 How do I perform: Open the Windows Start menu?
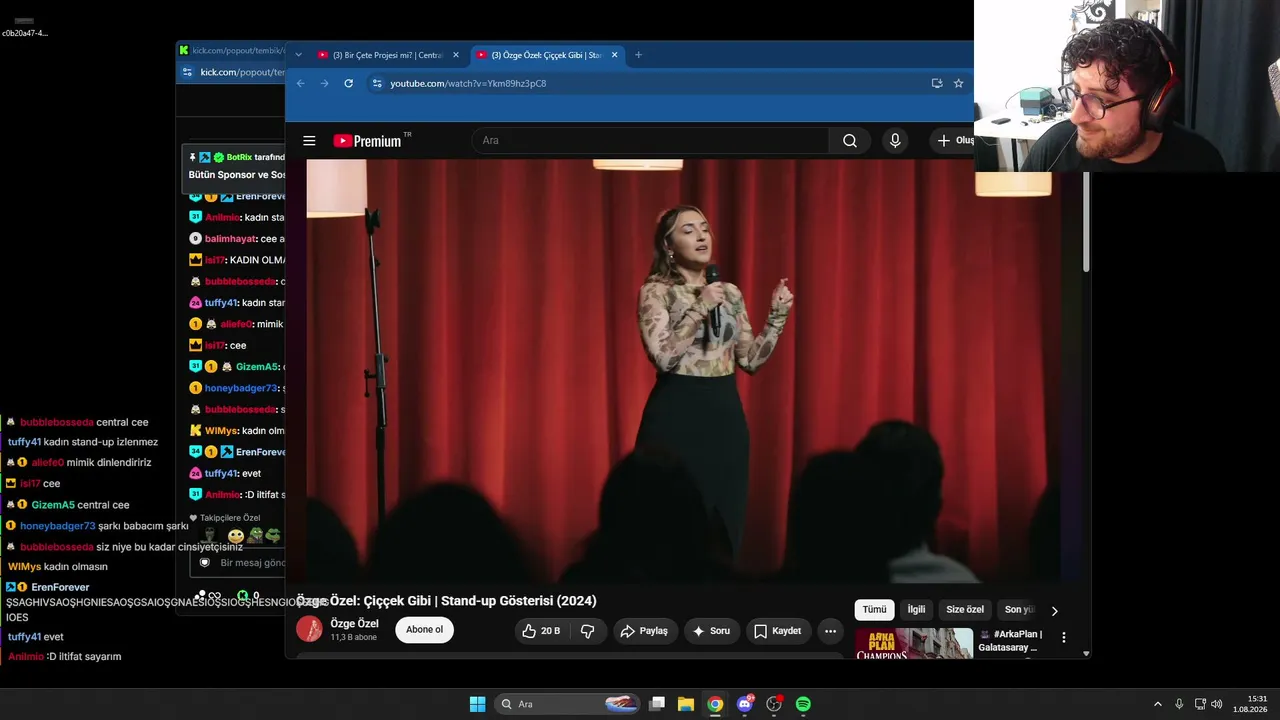[478, 704]
